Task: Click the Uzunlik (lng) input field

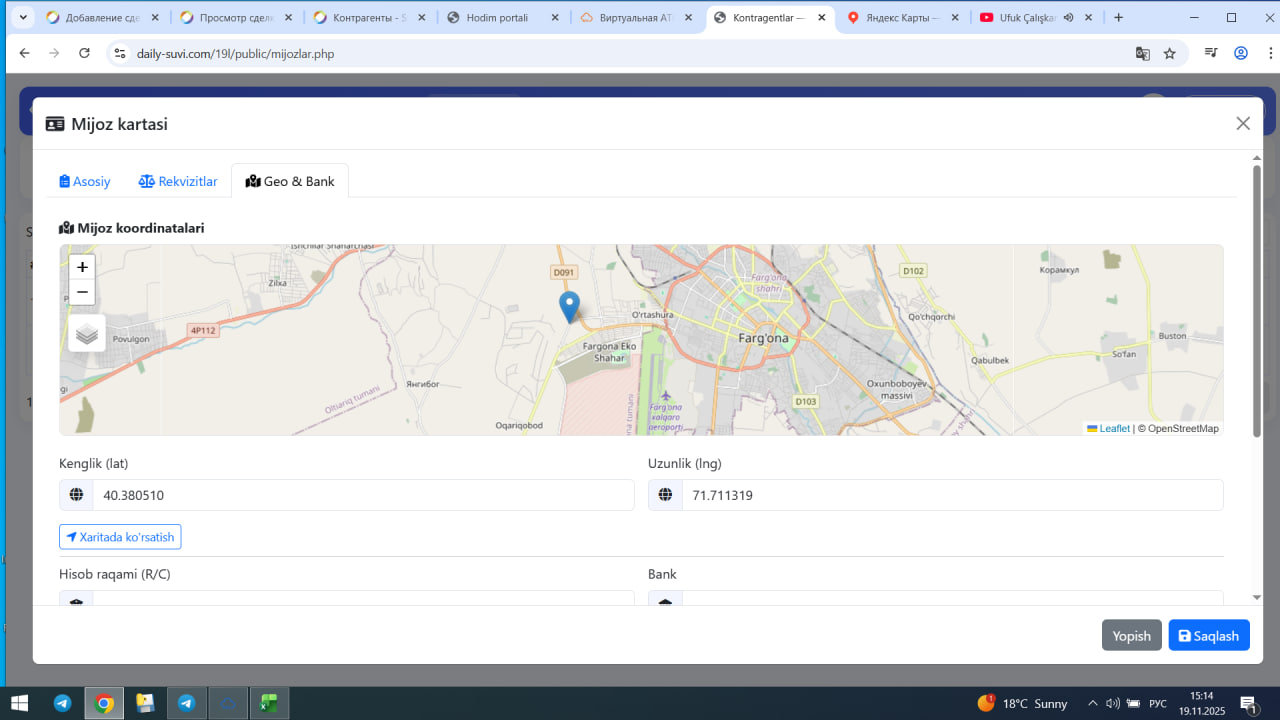Action: [951, 495]
